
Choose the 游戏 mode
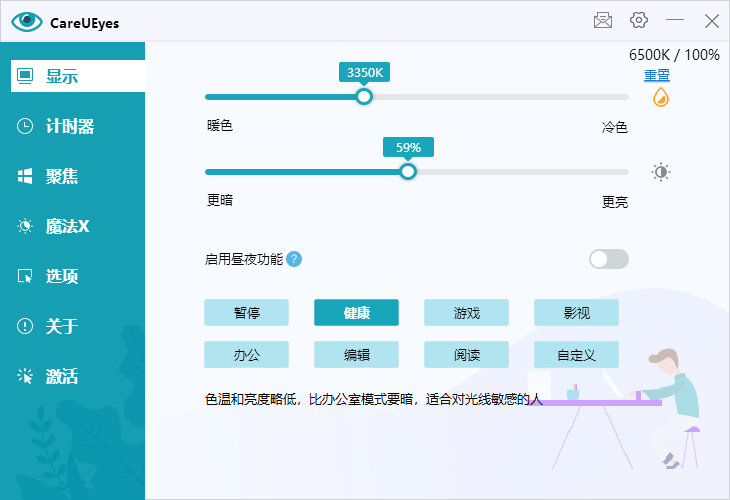(x=466, y=312)
